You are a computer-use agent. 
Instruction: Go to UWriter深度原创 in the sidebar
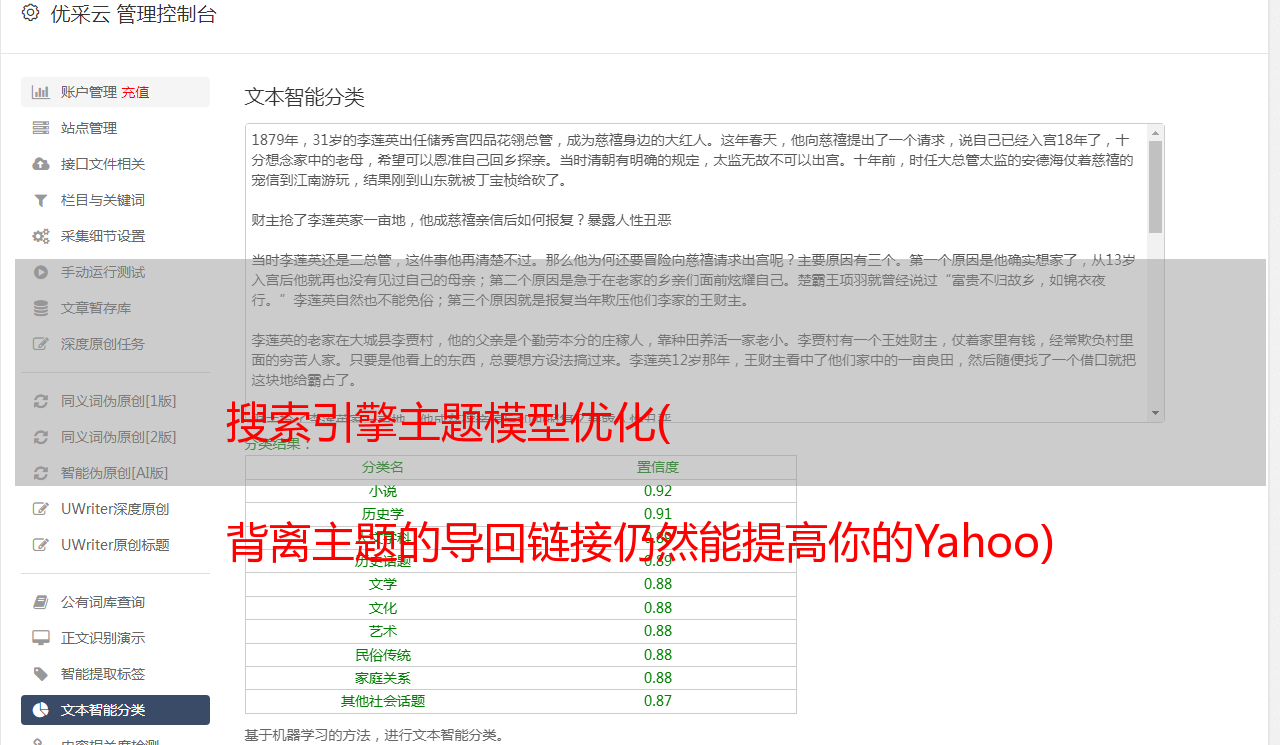coord(115,509)
